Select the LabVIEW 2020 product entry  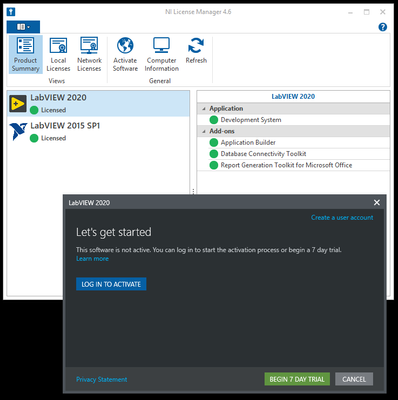[98, 103]
